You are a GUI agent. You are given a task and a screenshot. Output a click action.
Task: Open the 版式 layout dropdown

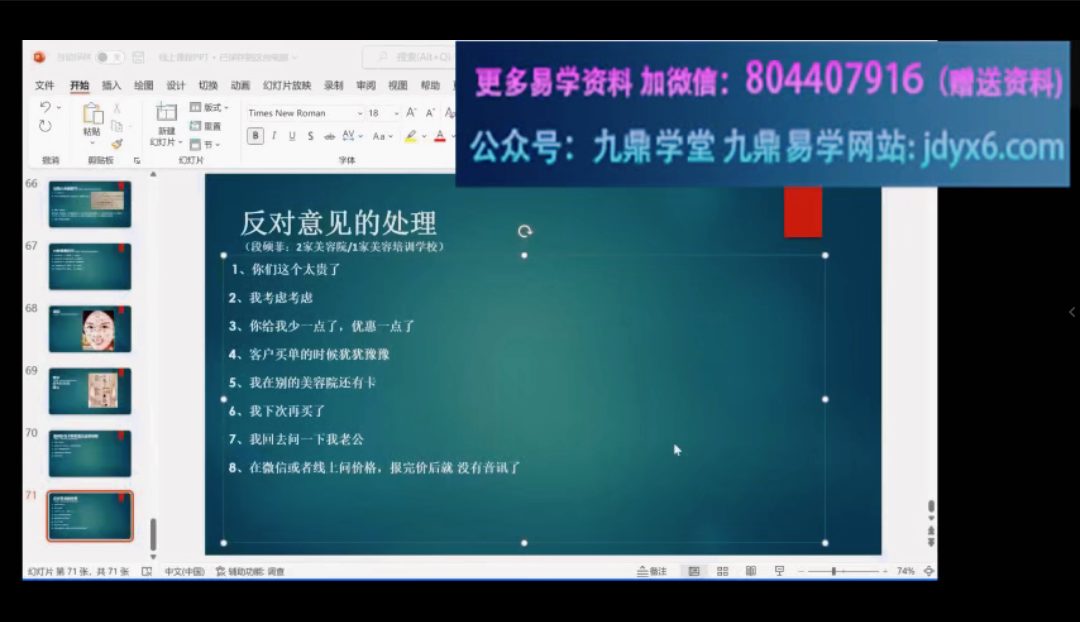click(209, 107)
